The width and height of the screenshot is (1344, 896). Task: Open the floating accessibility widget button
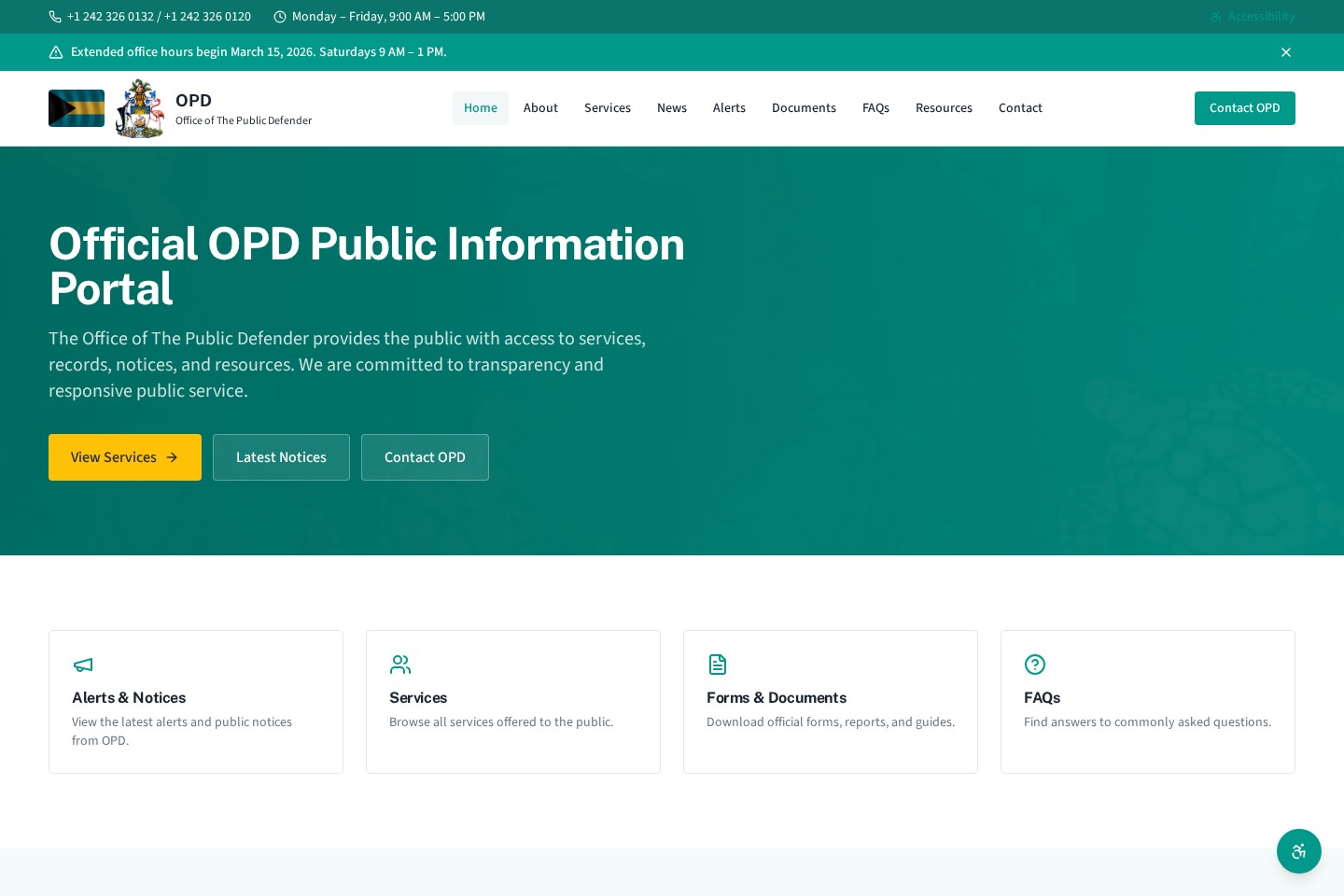pos(1299,851)
